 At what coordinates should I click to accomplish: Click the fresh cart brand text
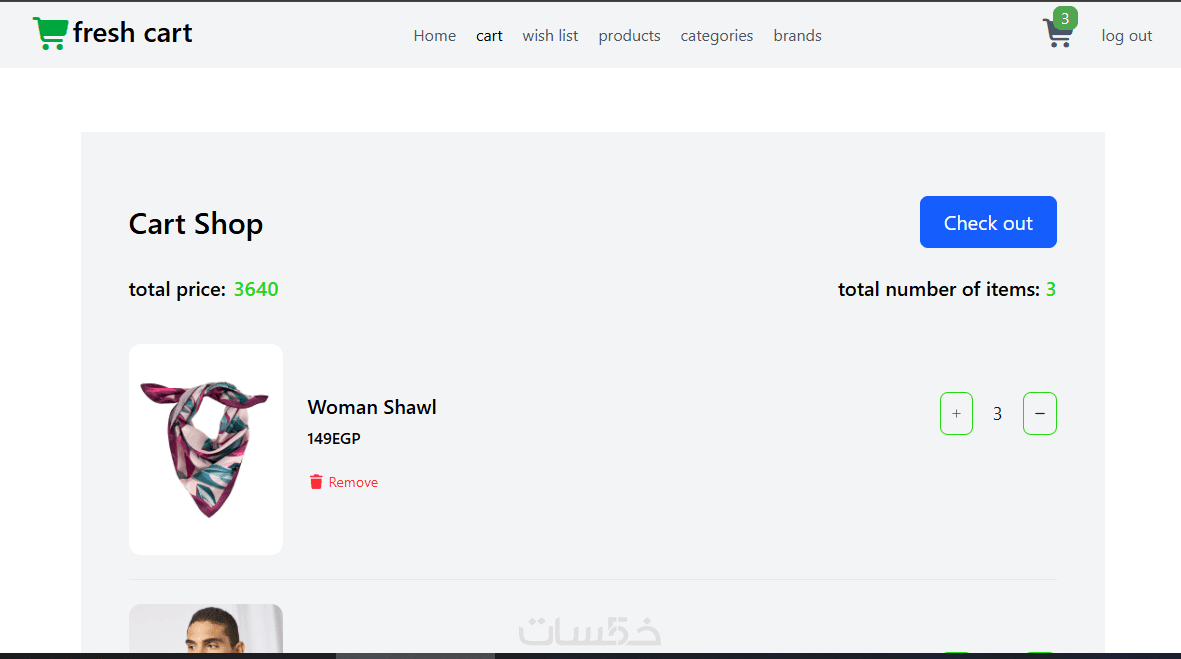[x=133, y=33]
